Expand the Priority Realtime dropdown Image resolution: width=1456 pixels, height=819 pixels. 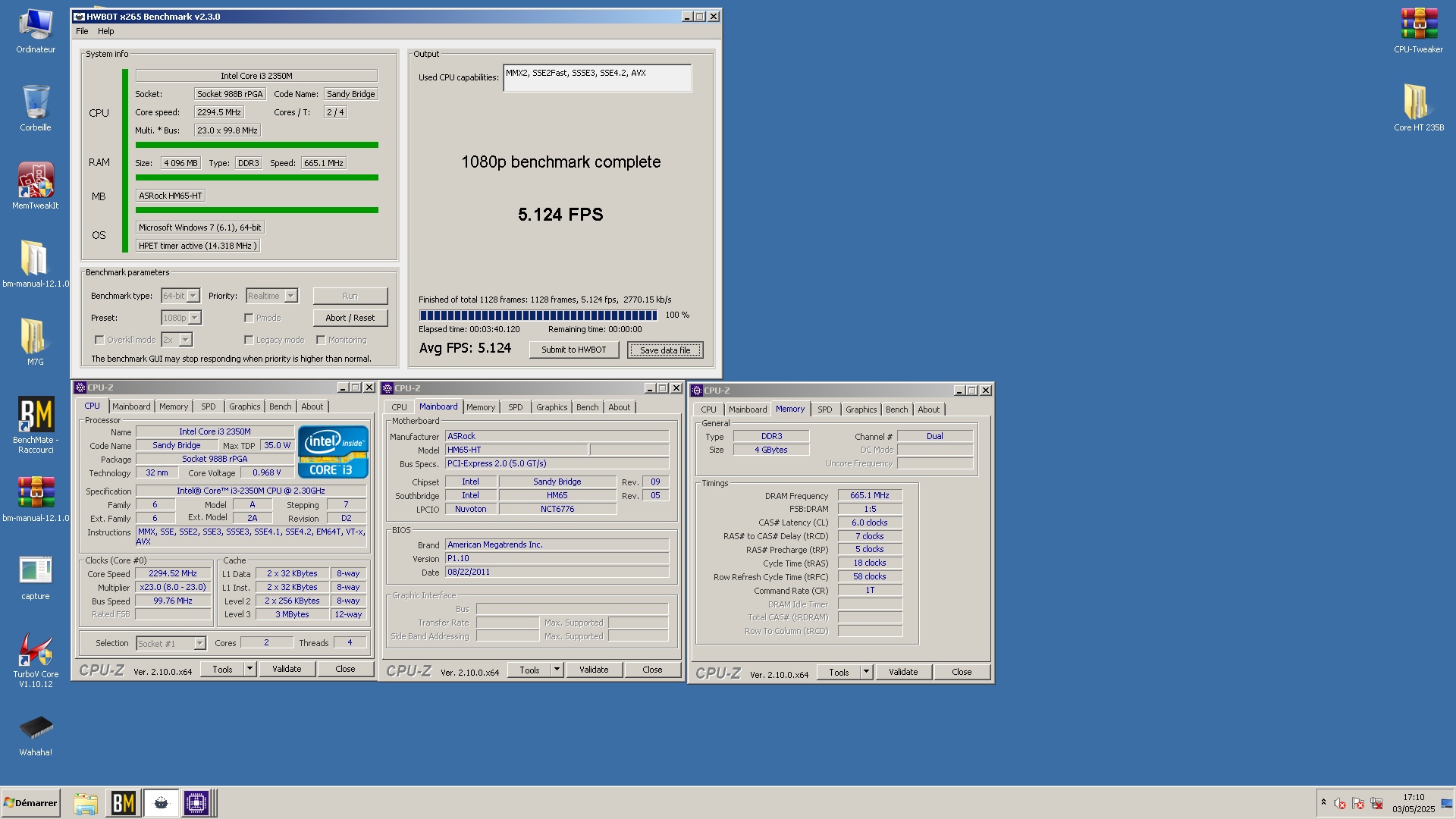click(291, 296)
